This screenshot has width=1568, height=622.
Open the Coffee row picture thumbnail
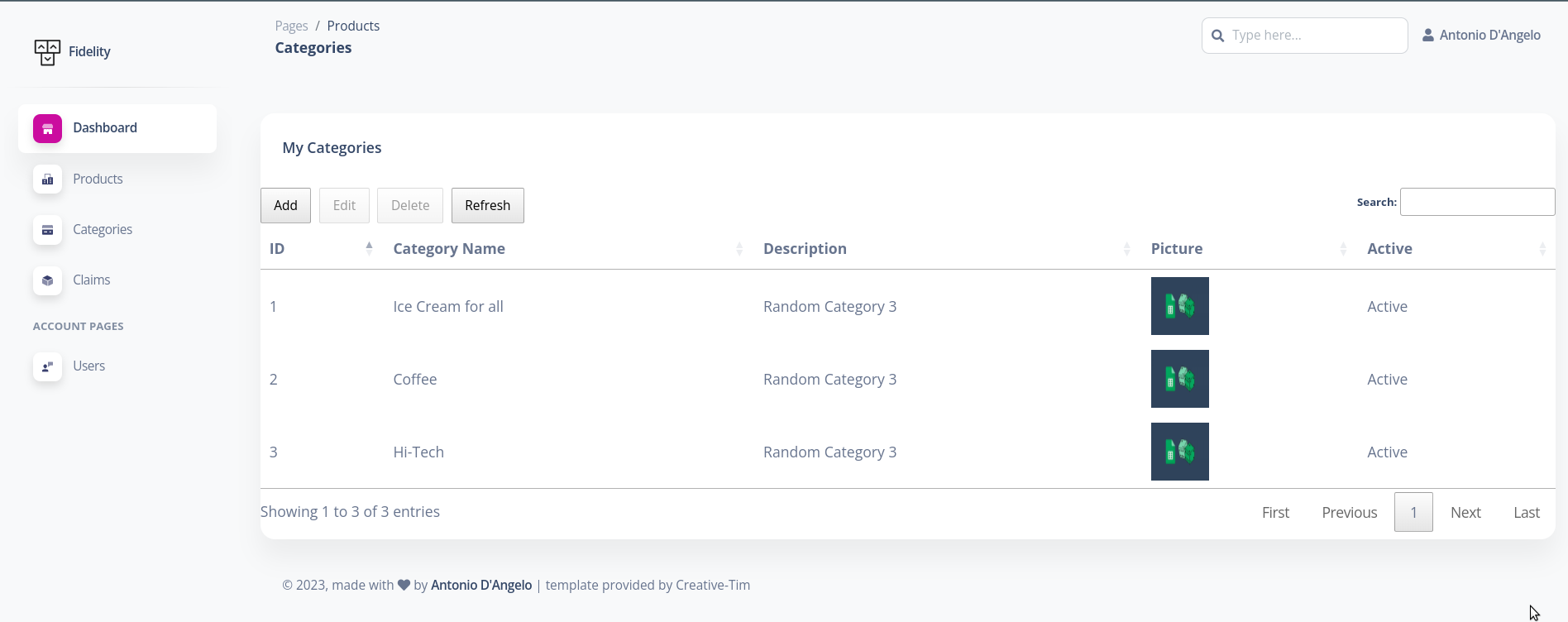tap(1180, 379)
